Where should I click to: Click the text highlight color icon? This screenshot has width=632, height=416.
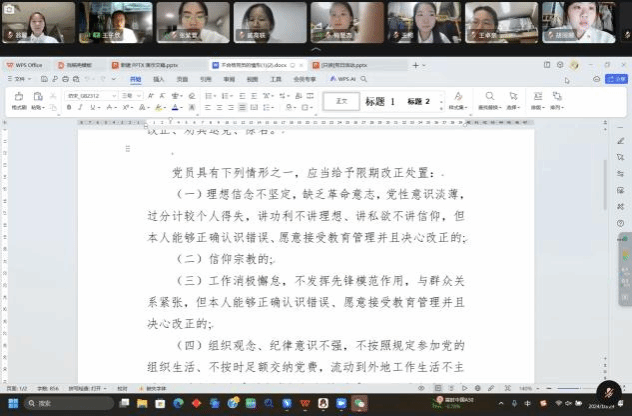click(x=158, y=107)
